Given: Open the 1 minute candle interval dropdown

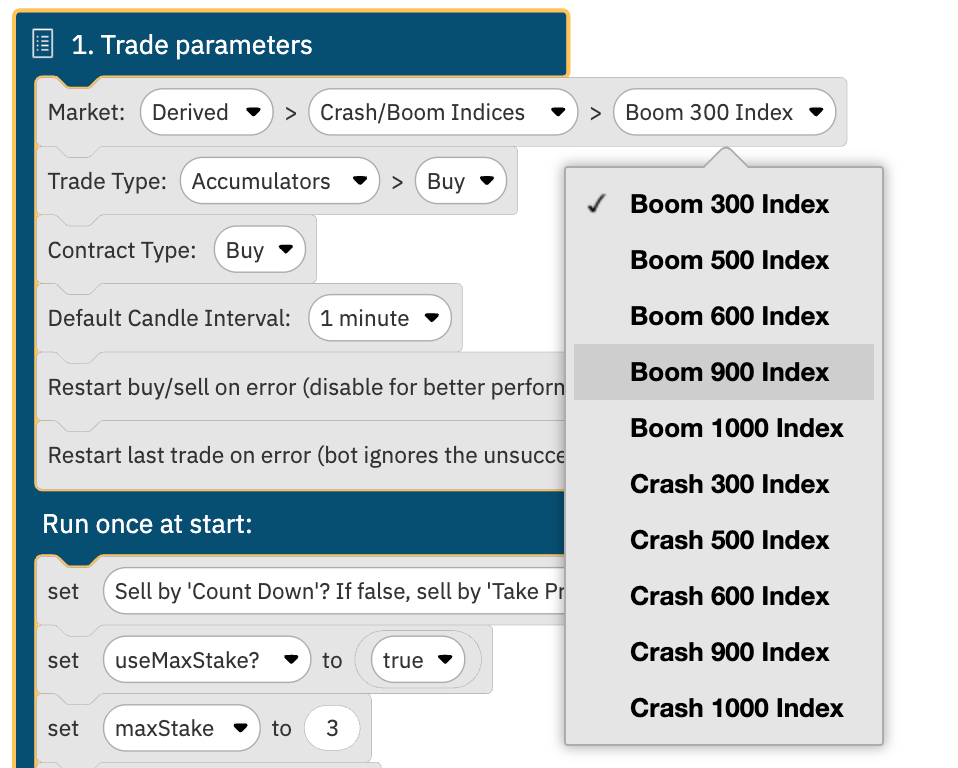Looking at the screenshot, I should 380,318.
